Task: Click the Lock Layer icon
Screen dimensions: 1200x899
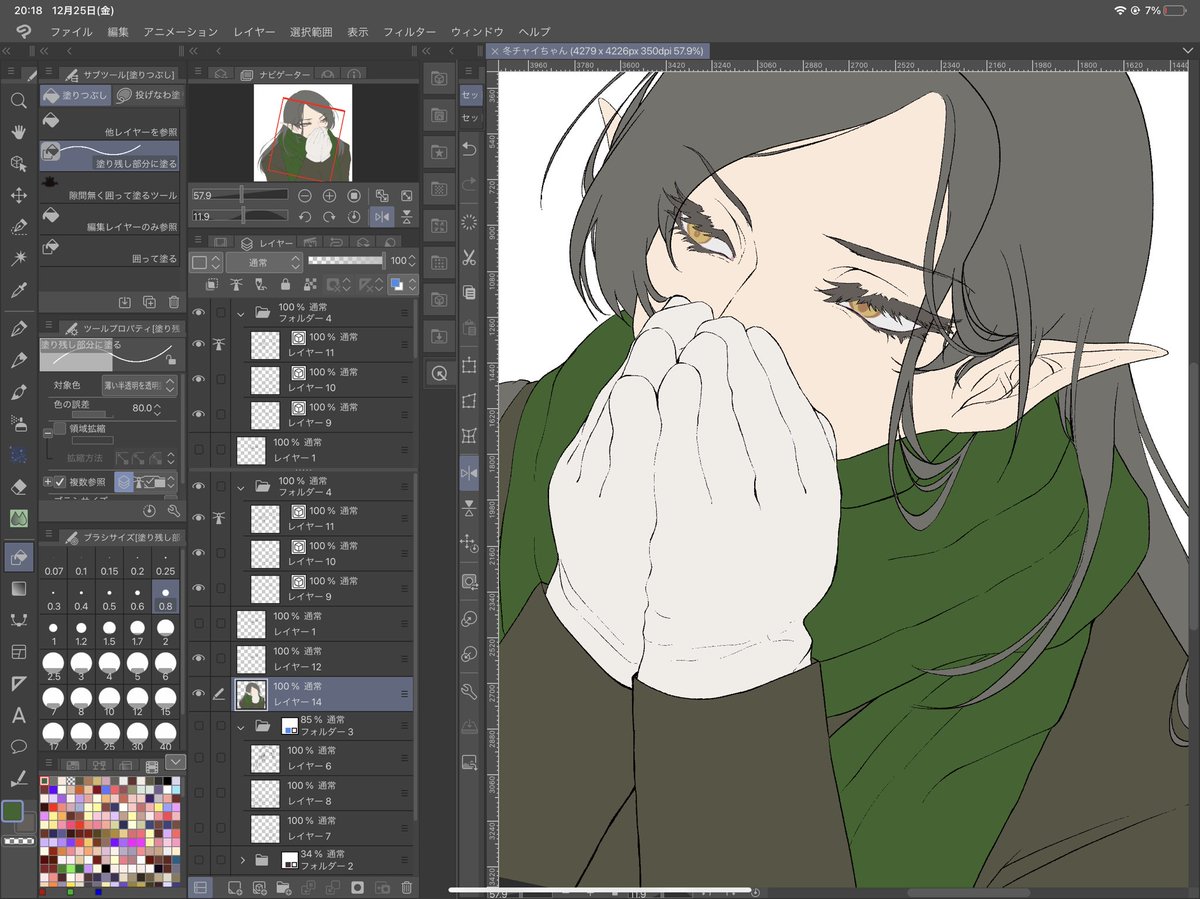Action: pyautogui.click(x=285, y=285)
